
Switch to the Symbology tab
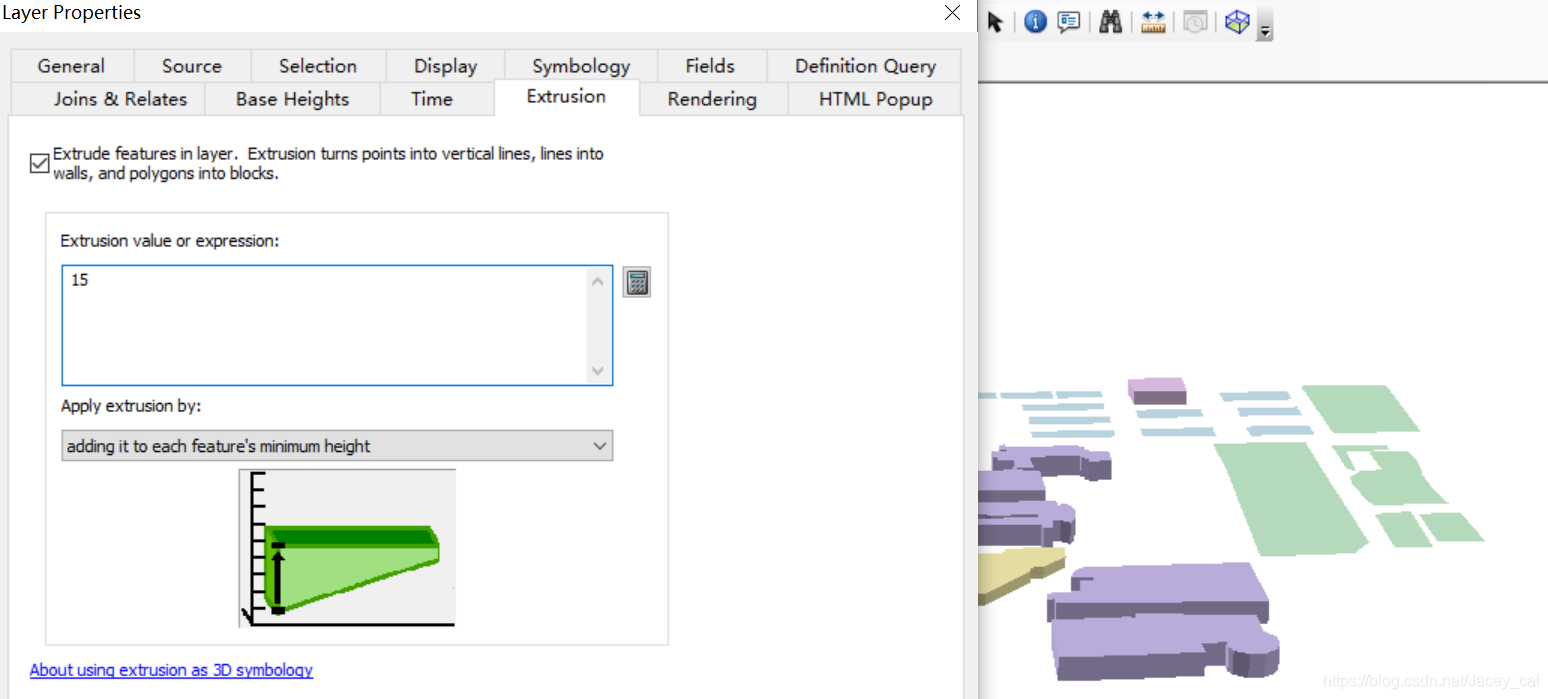(x=581, y=66)
